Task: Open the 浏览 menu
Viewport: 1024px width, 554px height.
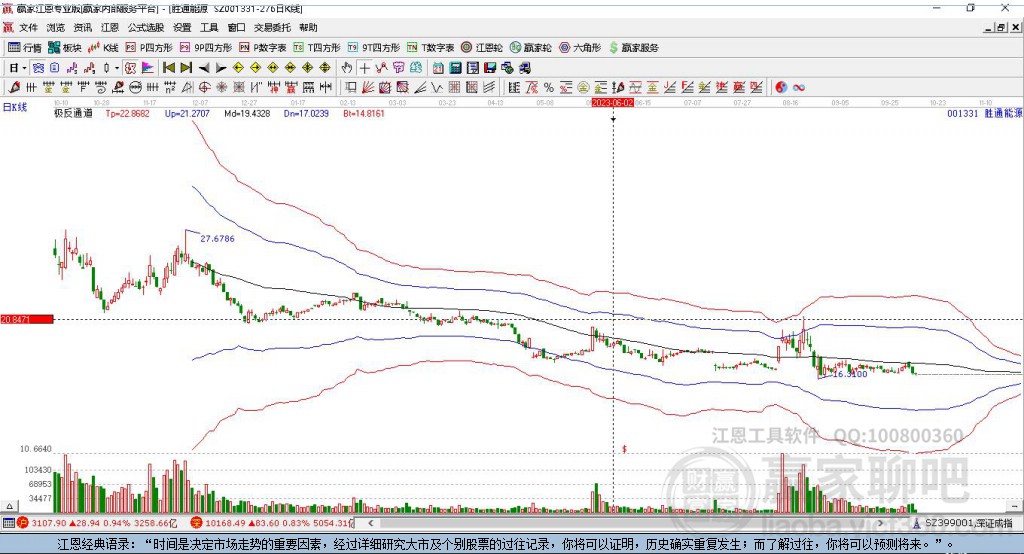Action: click(x=56, y=27)
